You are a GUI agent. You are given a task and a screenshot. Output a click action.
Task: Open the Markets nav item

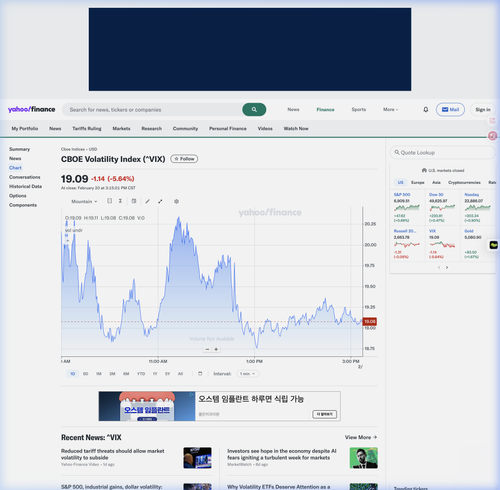121,128
